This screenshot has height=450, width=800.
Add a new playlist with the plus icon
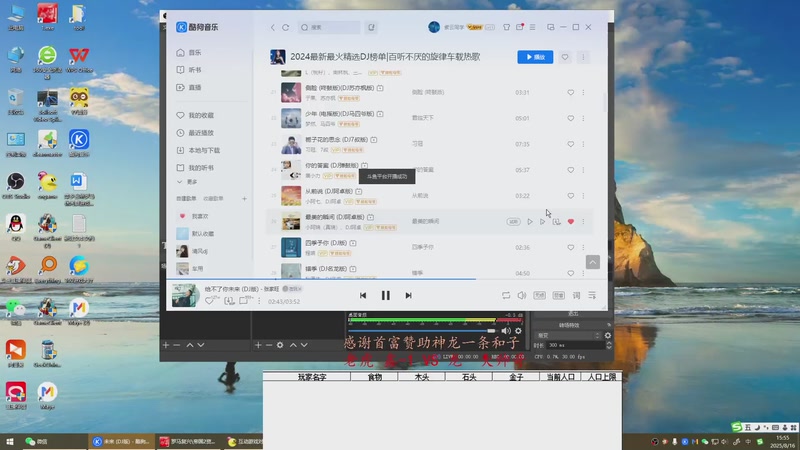244,198
